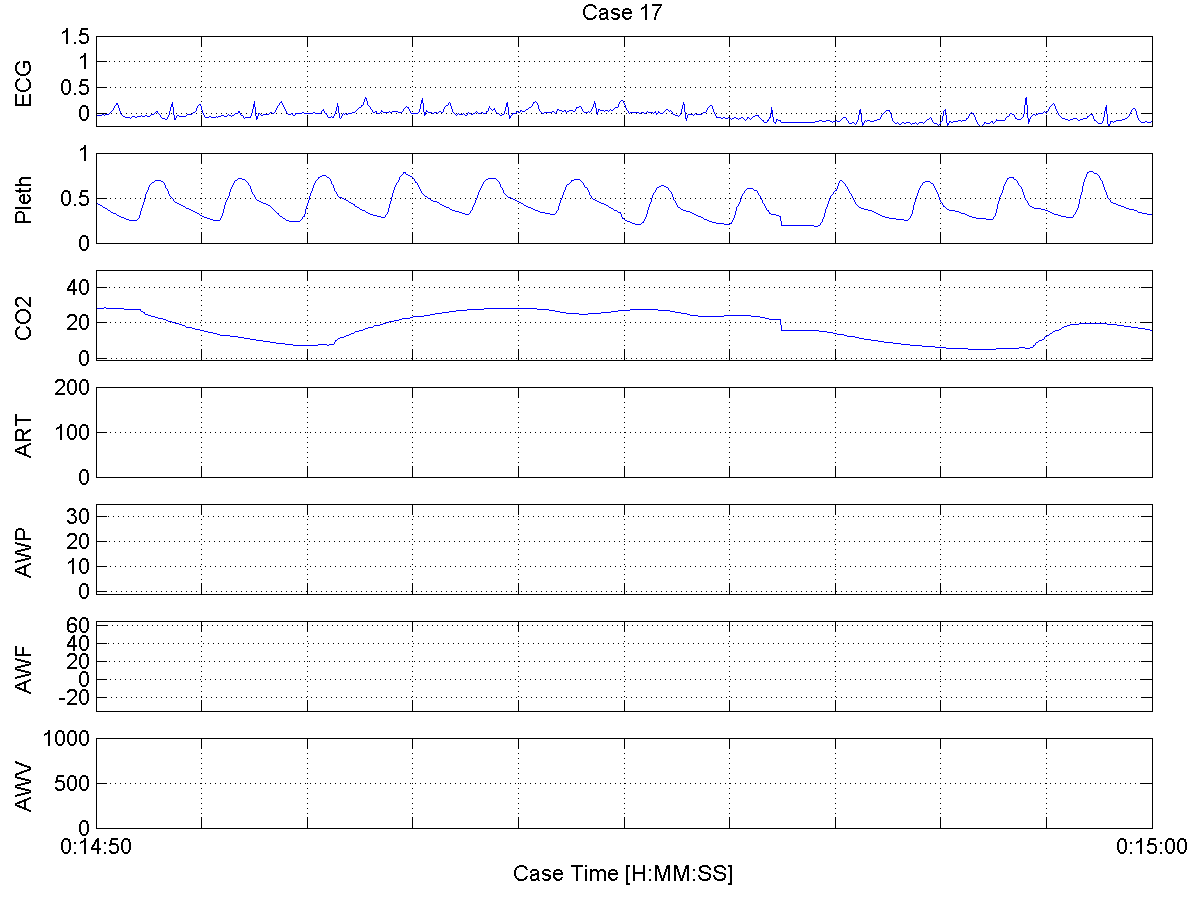Click the 0:15:00 end time tick label

(x=1151, y=846)
